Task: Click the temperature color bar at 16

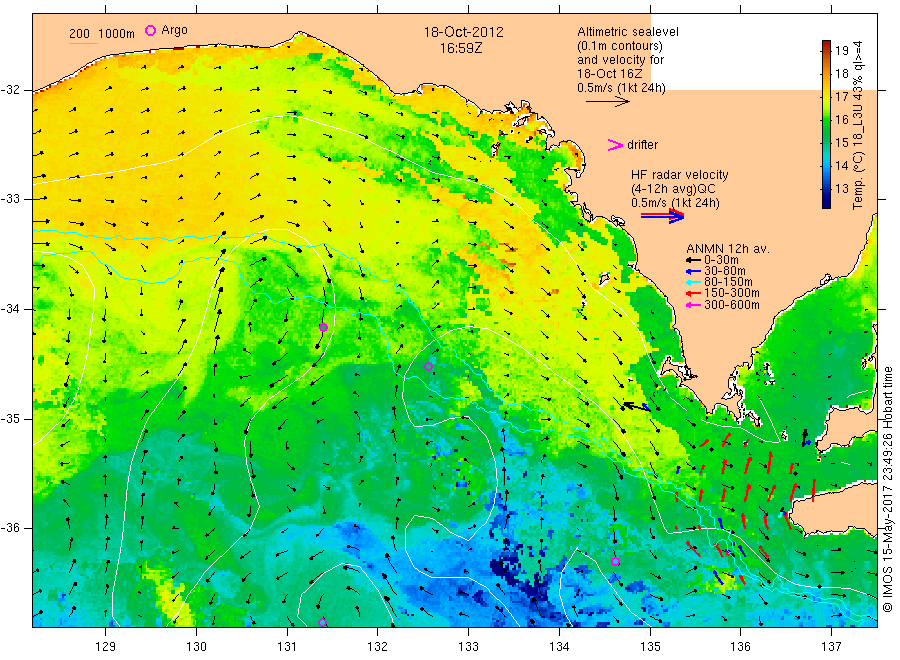Action: pos(826,119)
